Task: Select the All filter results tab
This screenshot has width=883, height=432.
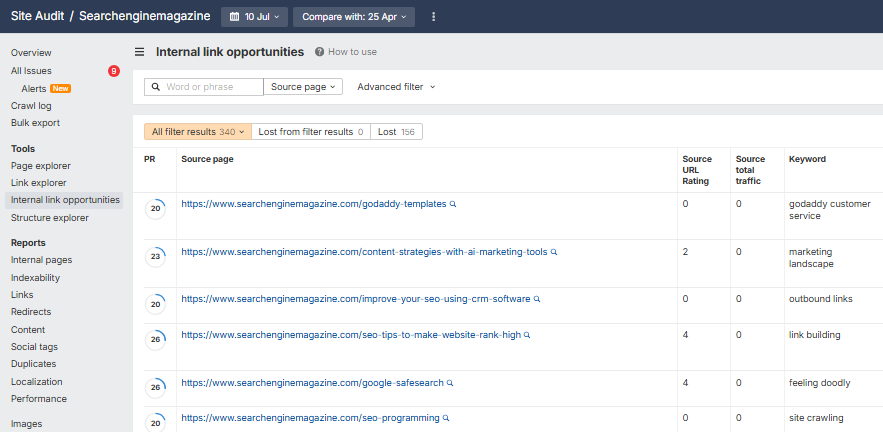Action: (197, 132)
